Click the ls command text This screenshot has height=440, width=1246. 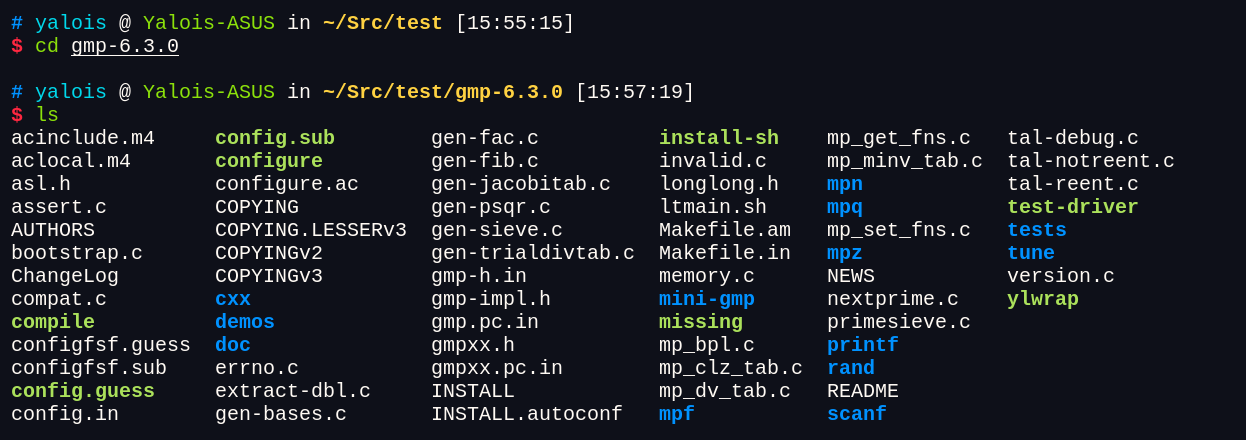[47, 115]
